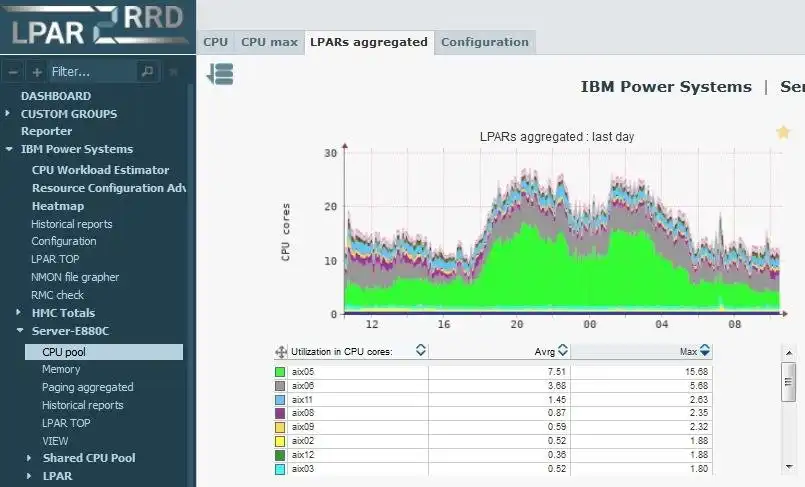Open the Reporter menu item

pyautogui.click(x=46, y=131)
